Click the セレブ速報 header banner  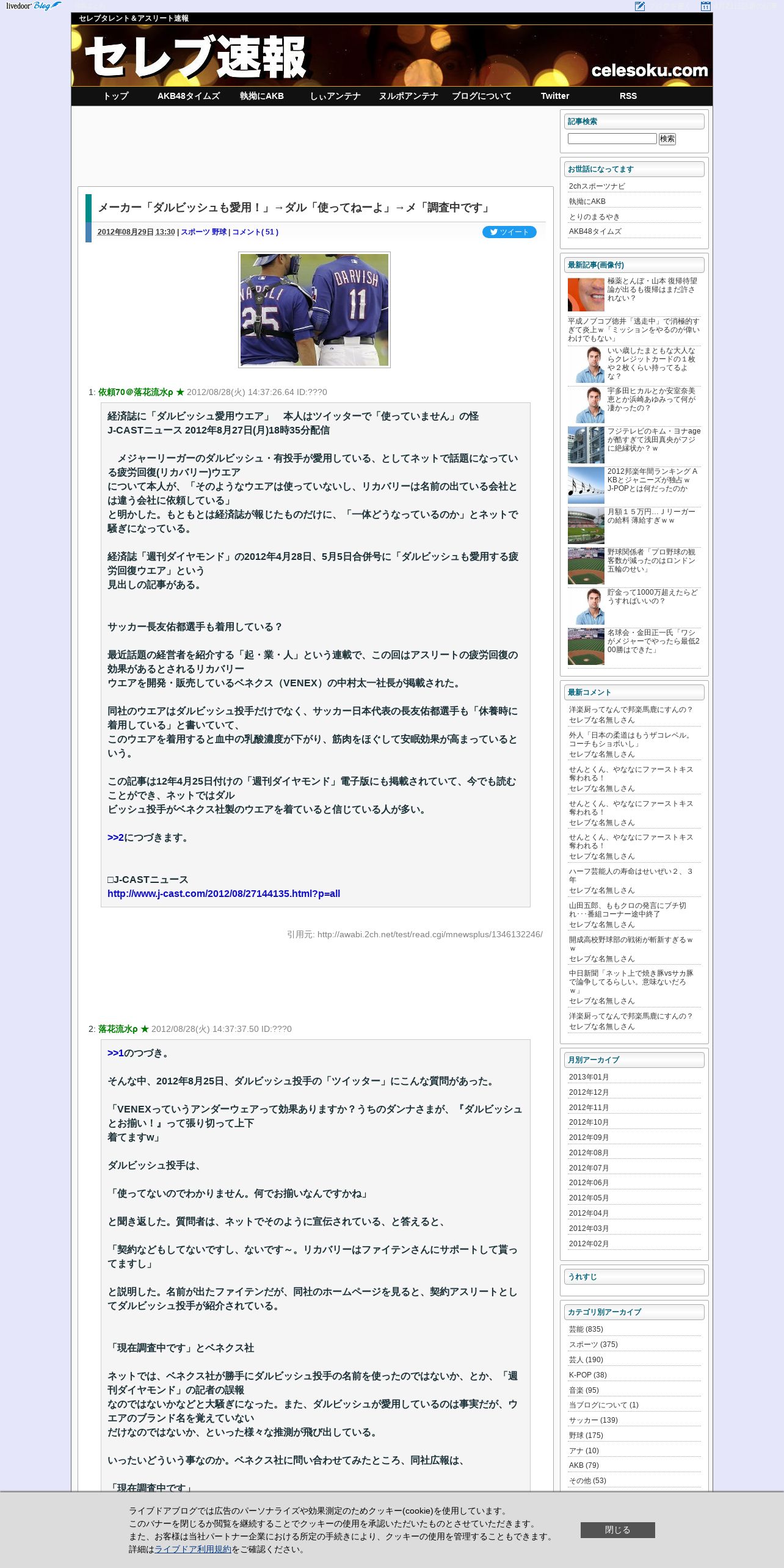pos(392,56)
